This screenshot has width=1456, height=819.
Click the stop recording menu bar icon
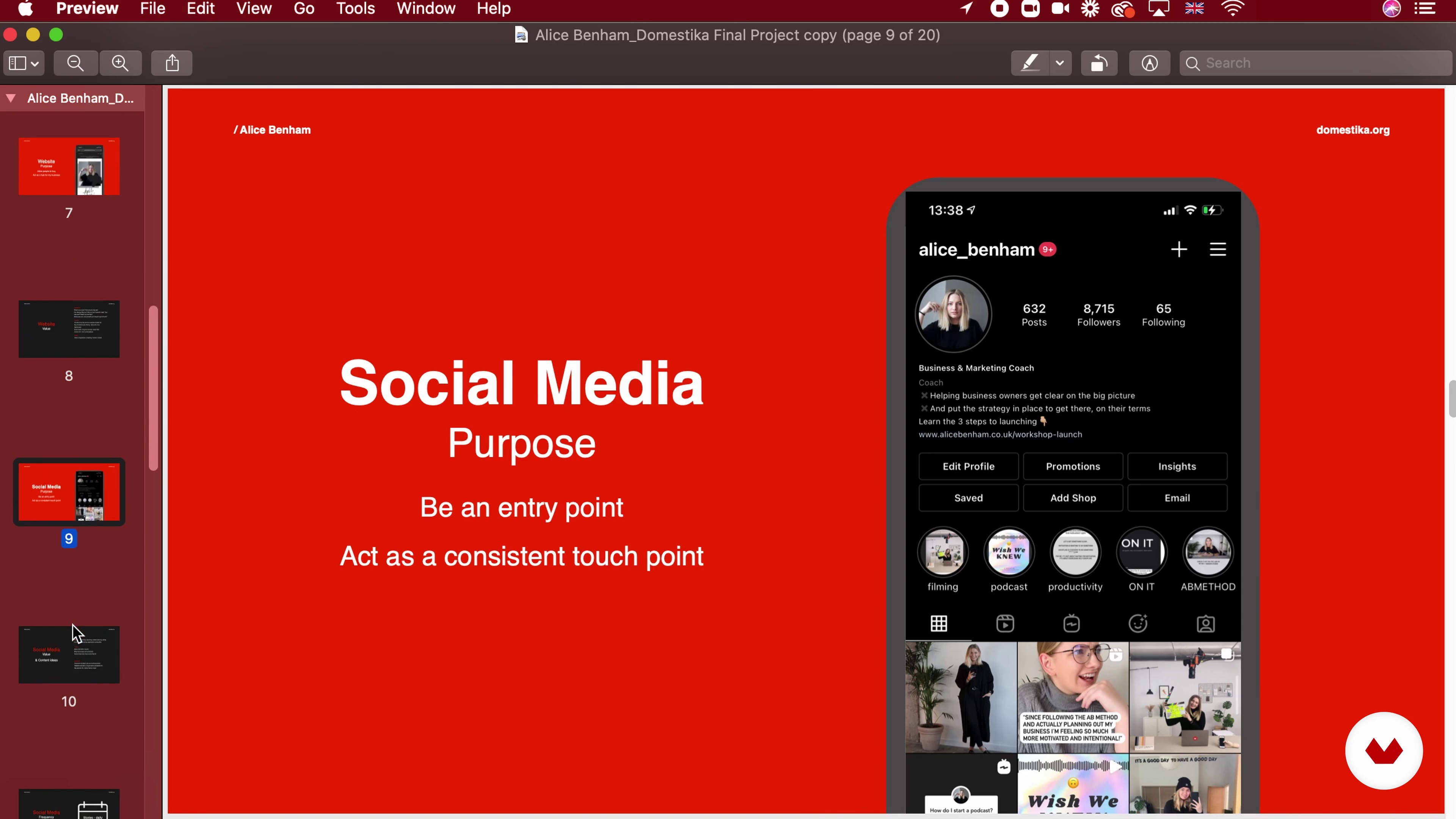coord(999,8)
